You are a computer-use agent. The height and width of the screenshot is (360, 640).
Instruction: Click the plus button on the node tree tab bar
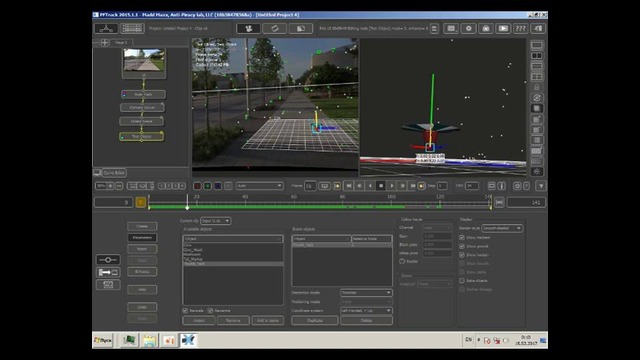point(105,42)
